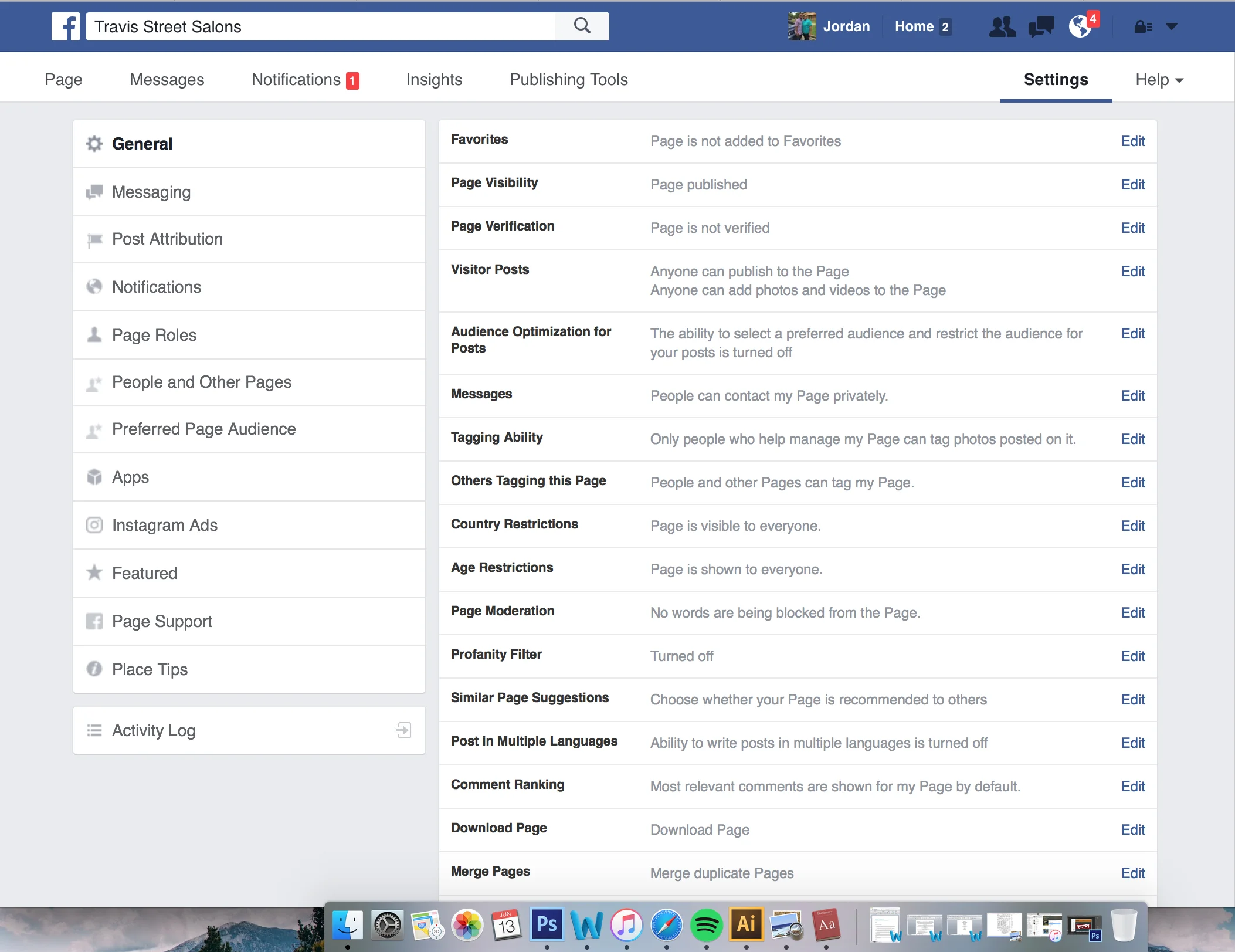Click the Facebook logo icon
The image size is (1235, 952).
coord(65,26)
